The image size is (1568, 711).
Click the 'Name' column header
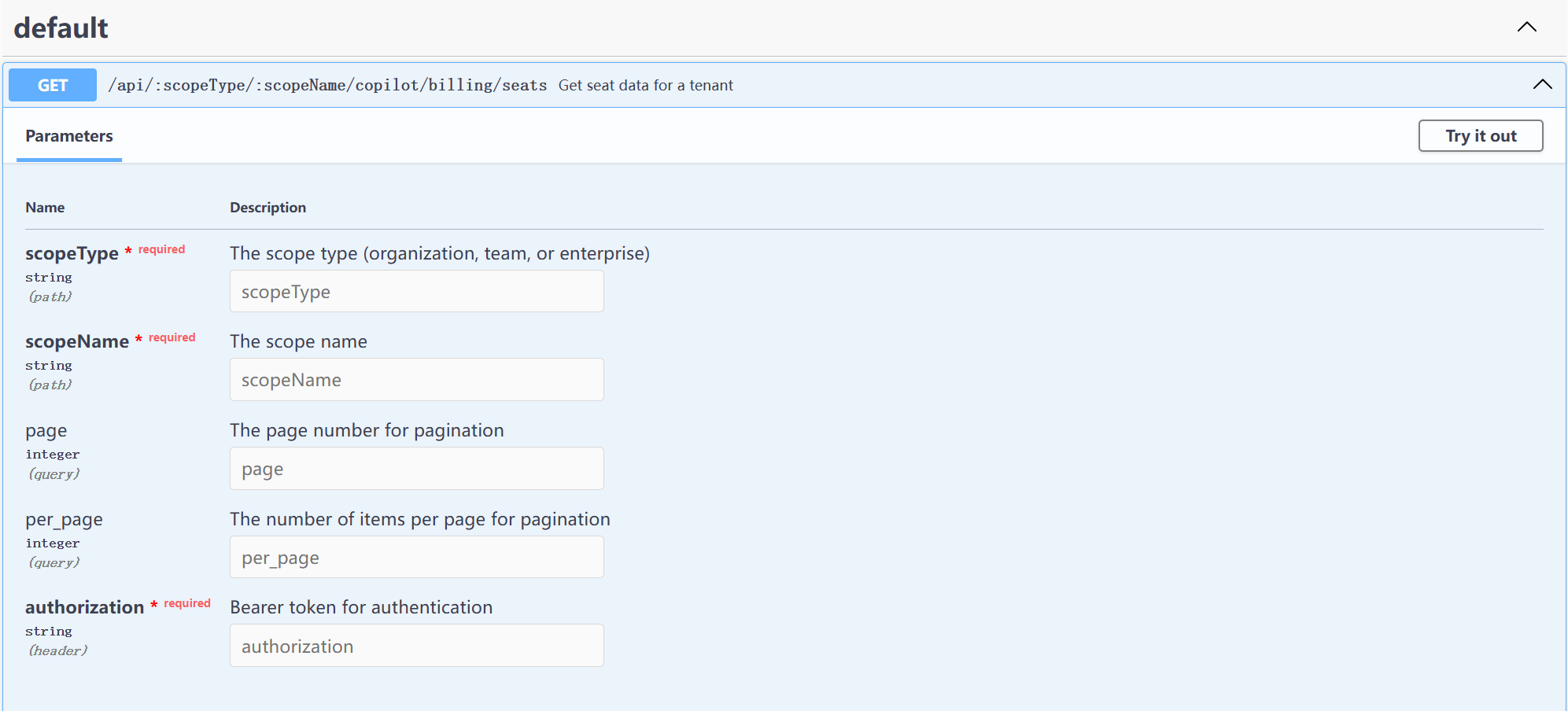pyautogui.click(x=45, y=208)
